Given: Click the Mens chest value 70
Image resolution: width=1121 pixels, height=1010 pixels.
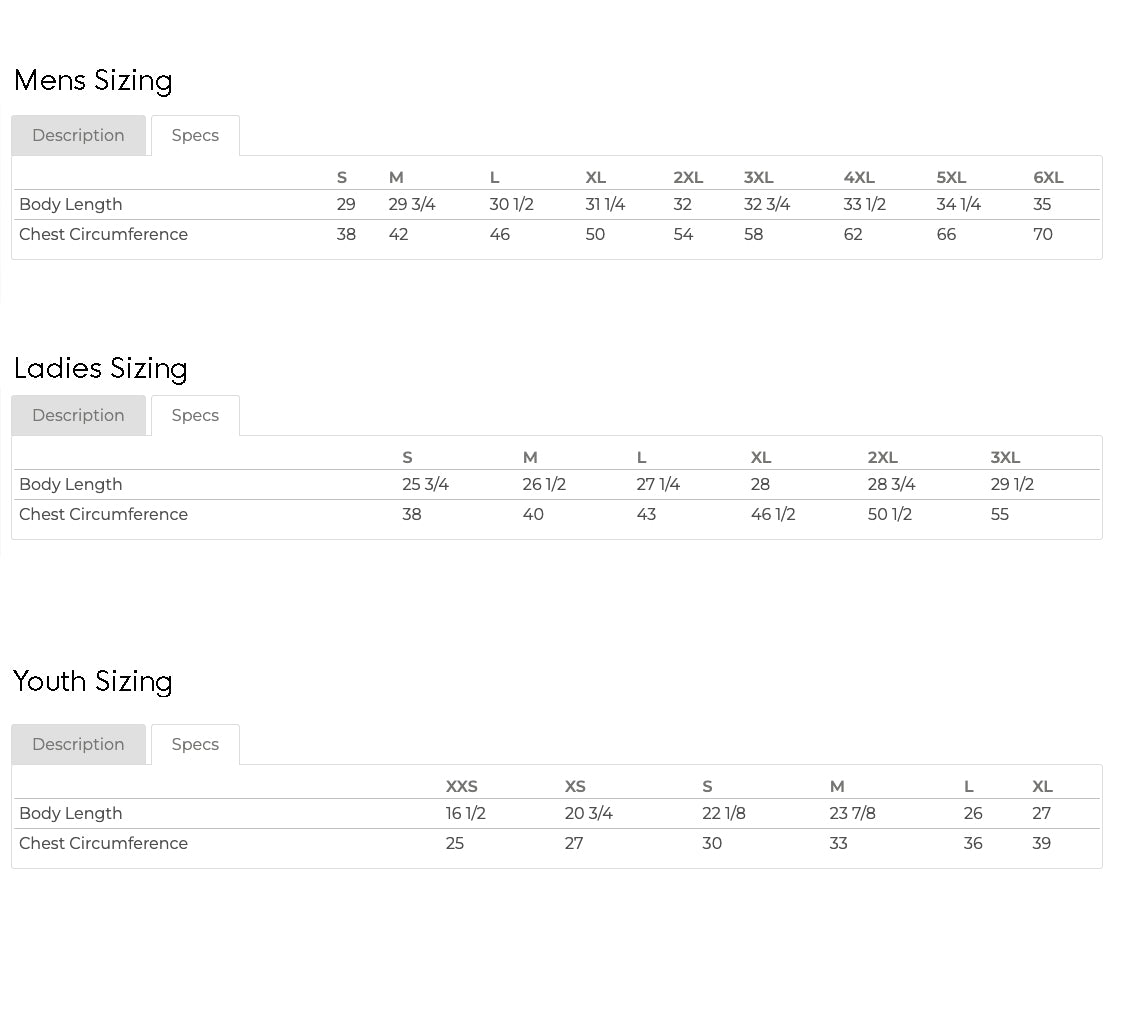Looking at the screenshot, I should click(1043, 234).
